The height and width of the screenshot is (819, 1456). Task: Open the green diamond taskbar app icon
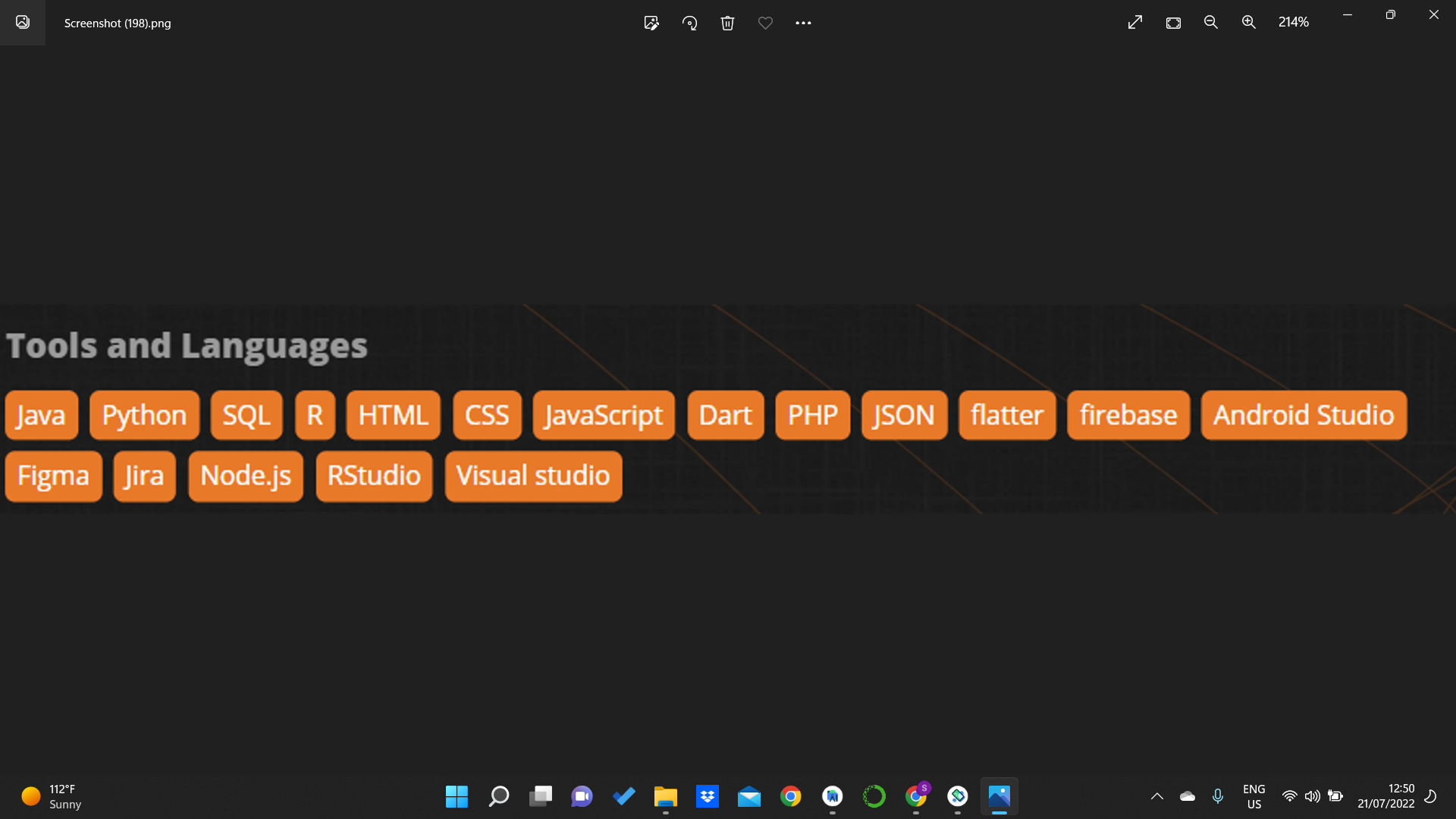(x=958, y=796)
